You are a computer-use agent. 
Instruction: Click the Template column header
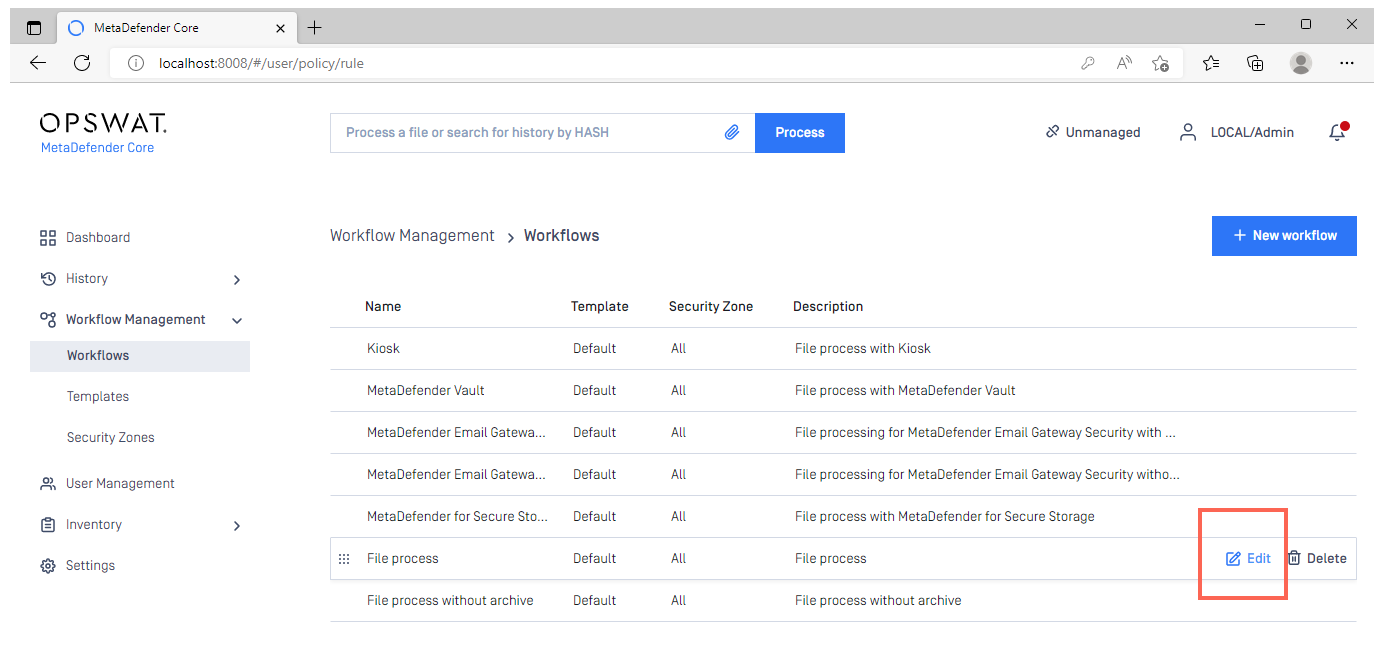(x=600, y=307)
